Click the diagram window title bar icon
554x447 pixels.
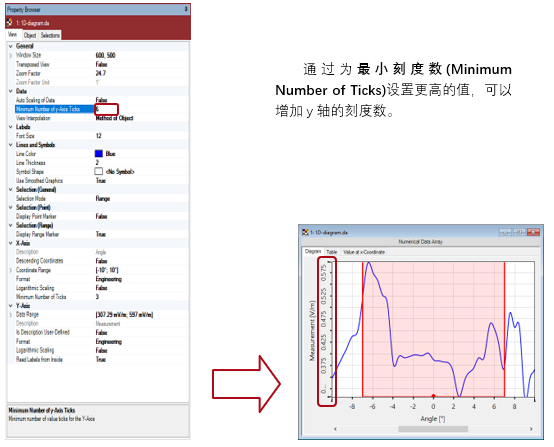(x=305, y=232)
